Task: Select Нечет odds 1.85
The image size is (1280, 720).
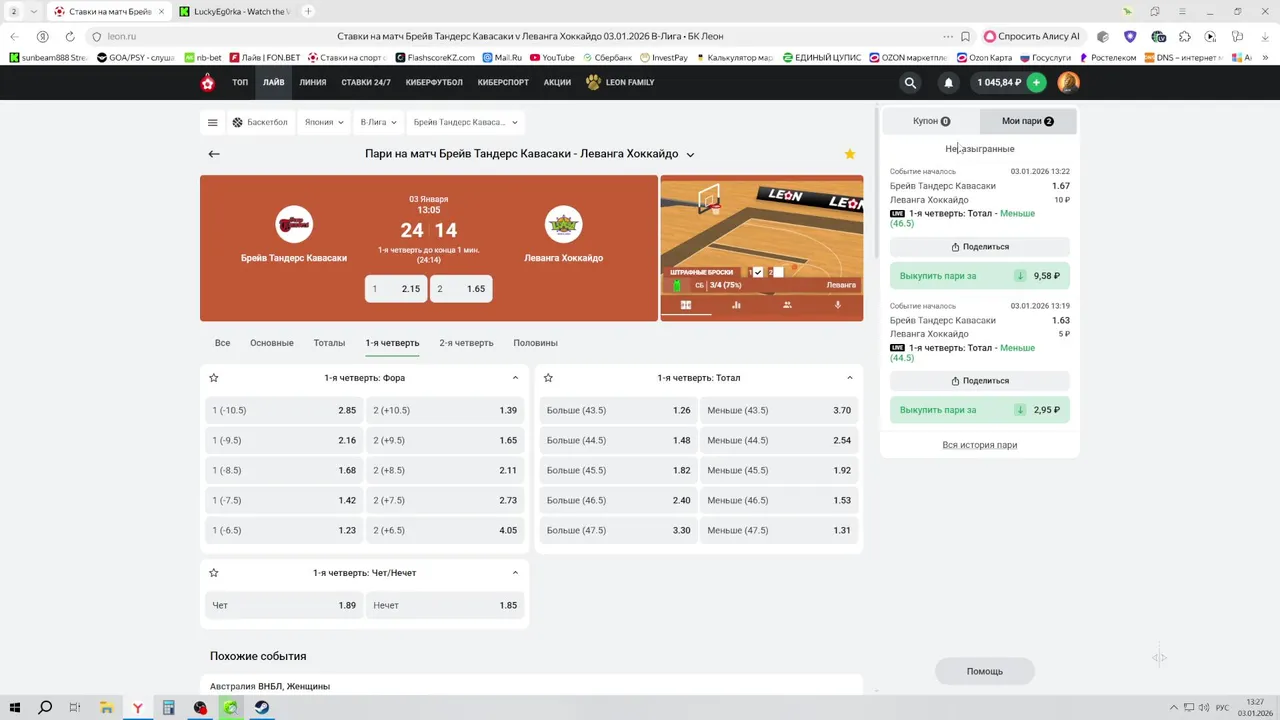Action: [x=445, y=605]
